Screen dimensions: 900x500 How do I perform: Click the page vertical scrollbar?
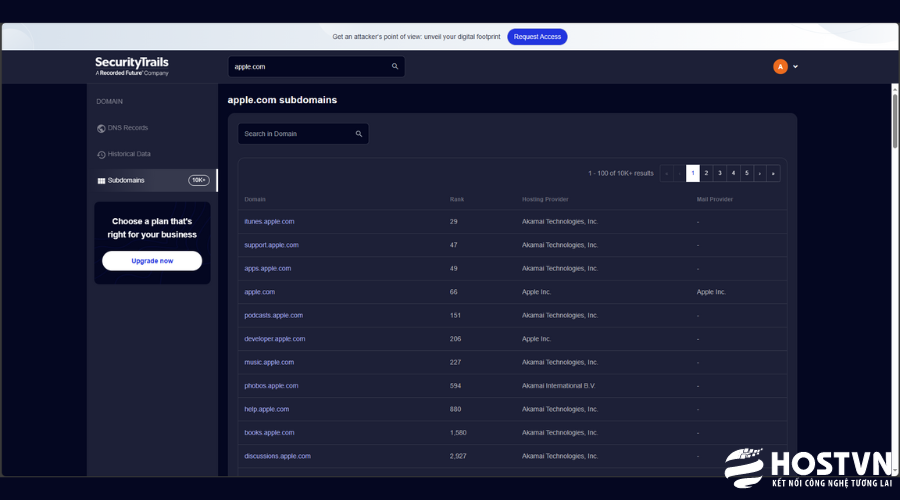[895, 121]
